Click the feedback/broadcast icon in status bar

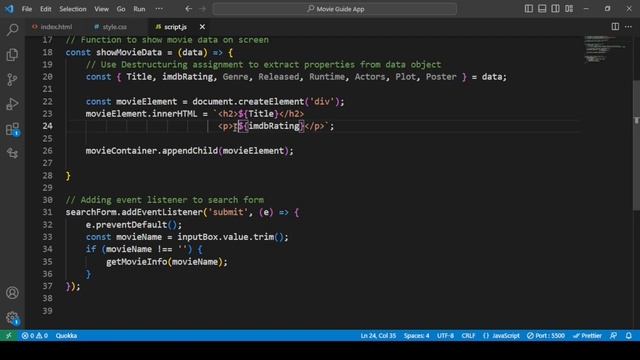pos(613,336)
